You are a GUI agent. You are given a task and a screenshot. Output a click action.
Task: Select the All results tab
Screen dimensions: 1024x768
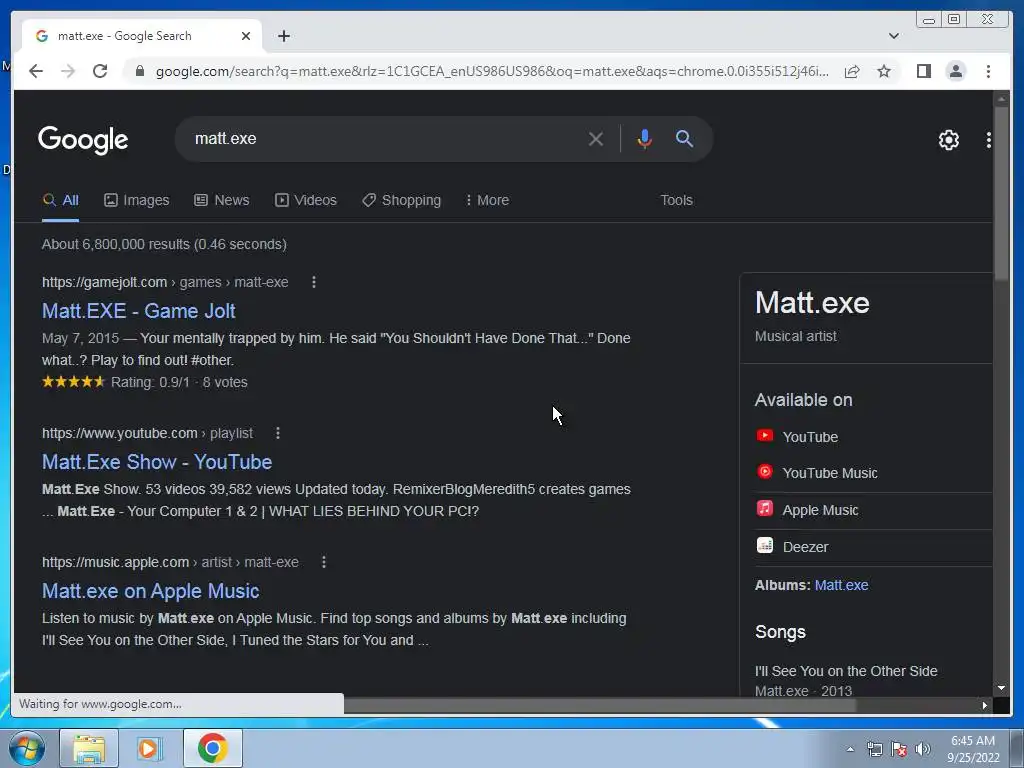click(61, 200)
